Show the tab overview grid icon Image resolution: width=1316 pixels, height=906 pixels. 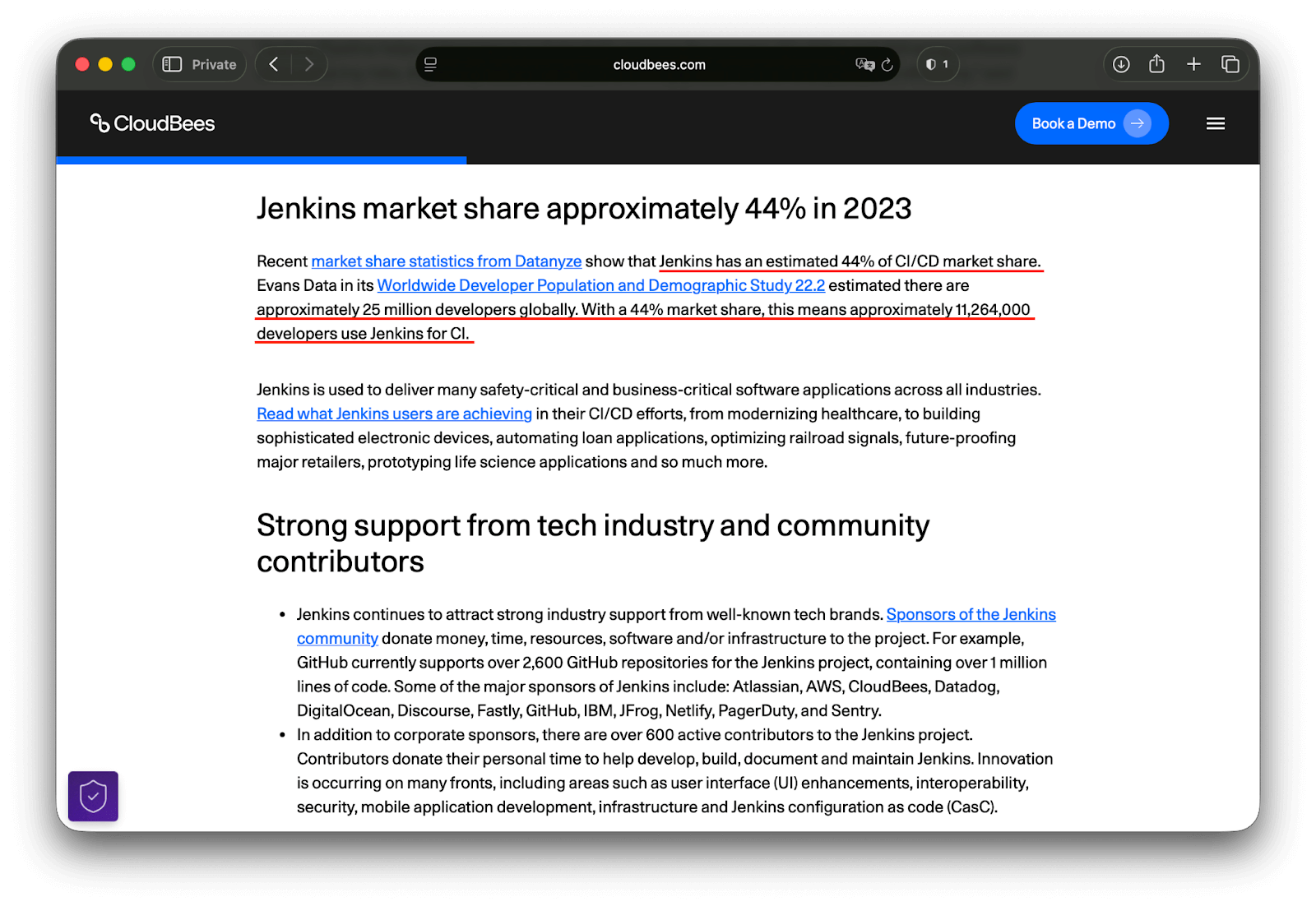[x=1230, y=63]
